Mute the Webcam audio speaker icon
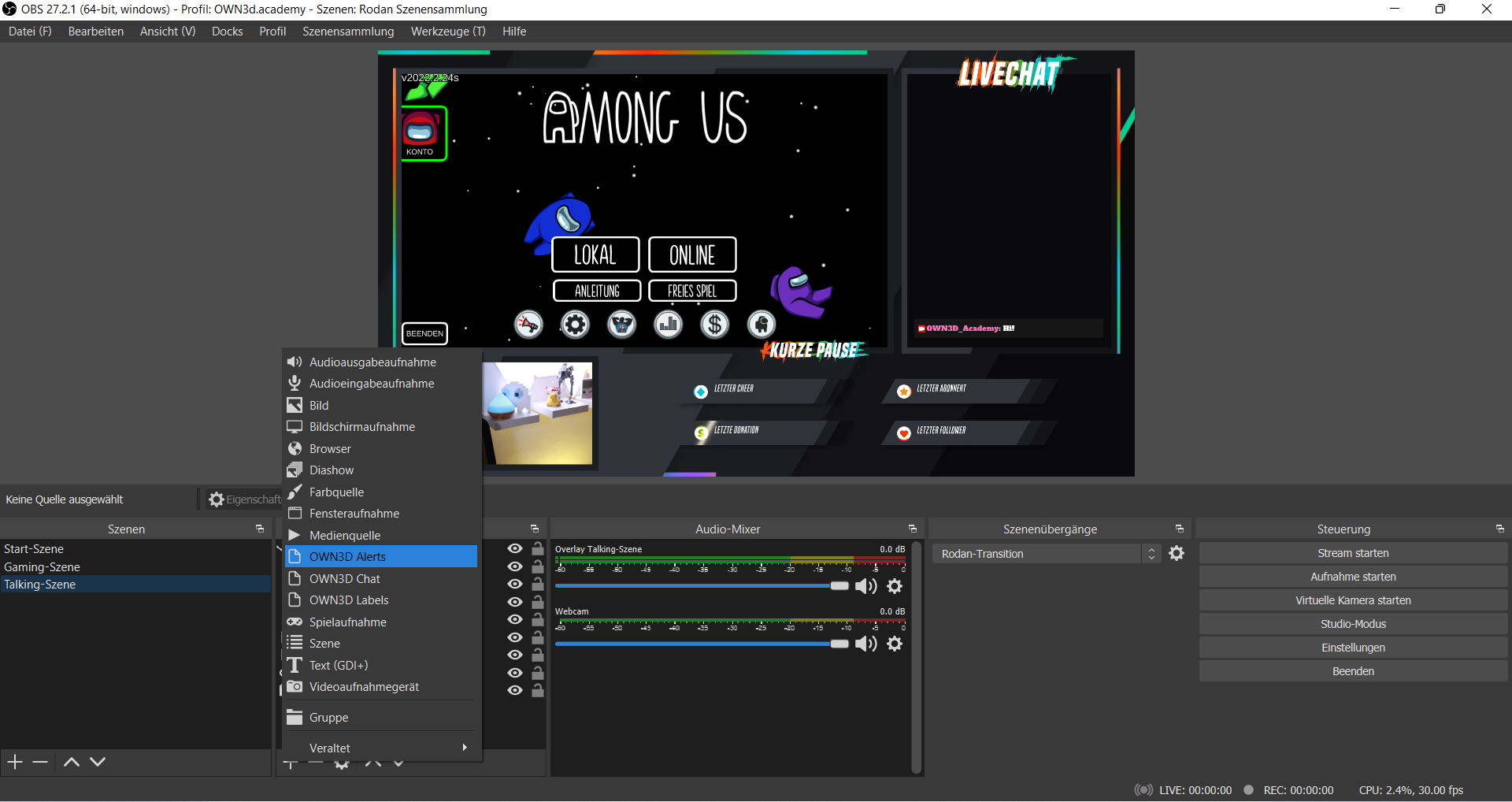Viewport: 1512px width, 802px height. 865,644
